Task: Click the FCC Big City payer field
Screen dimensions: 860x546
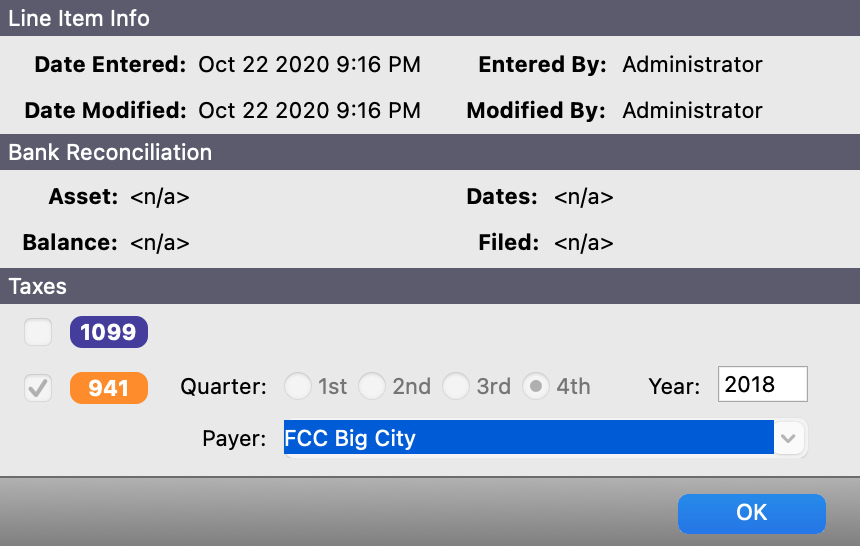Action: click(528, 438)
